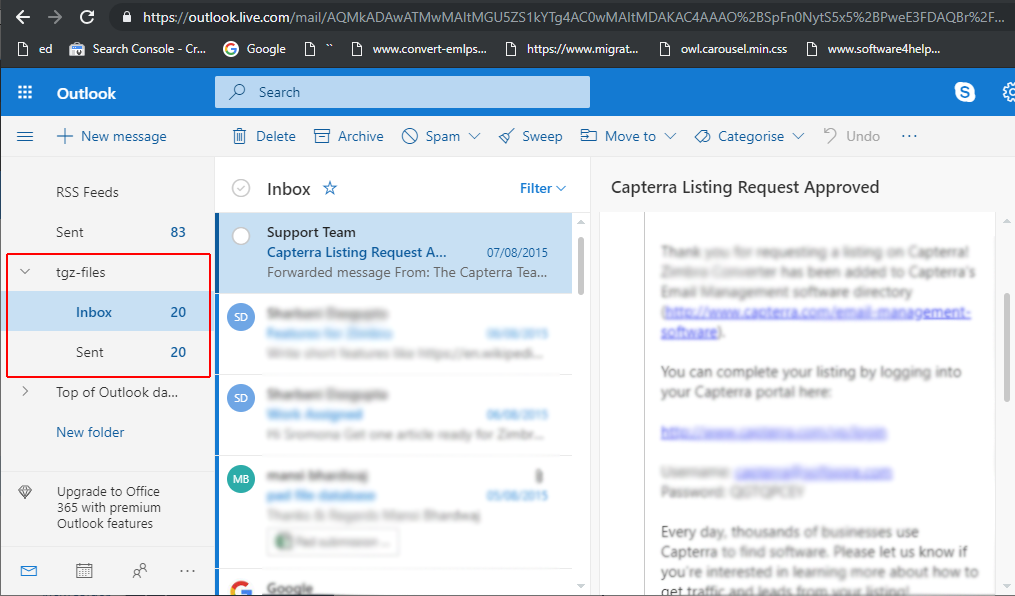Open the Office app launcher grid
The image size is (1015, 596).
[x=25, y=93]
